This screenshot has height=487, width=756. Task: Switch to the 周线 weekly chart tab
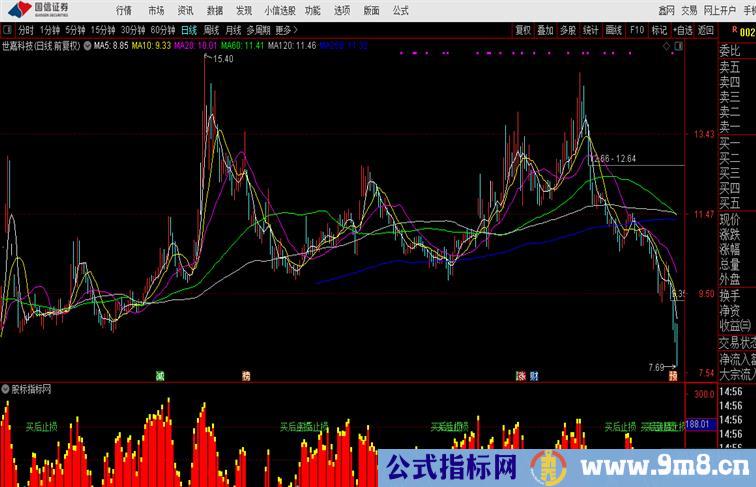[211, 30]
